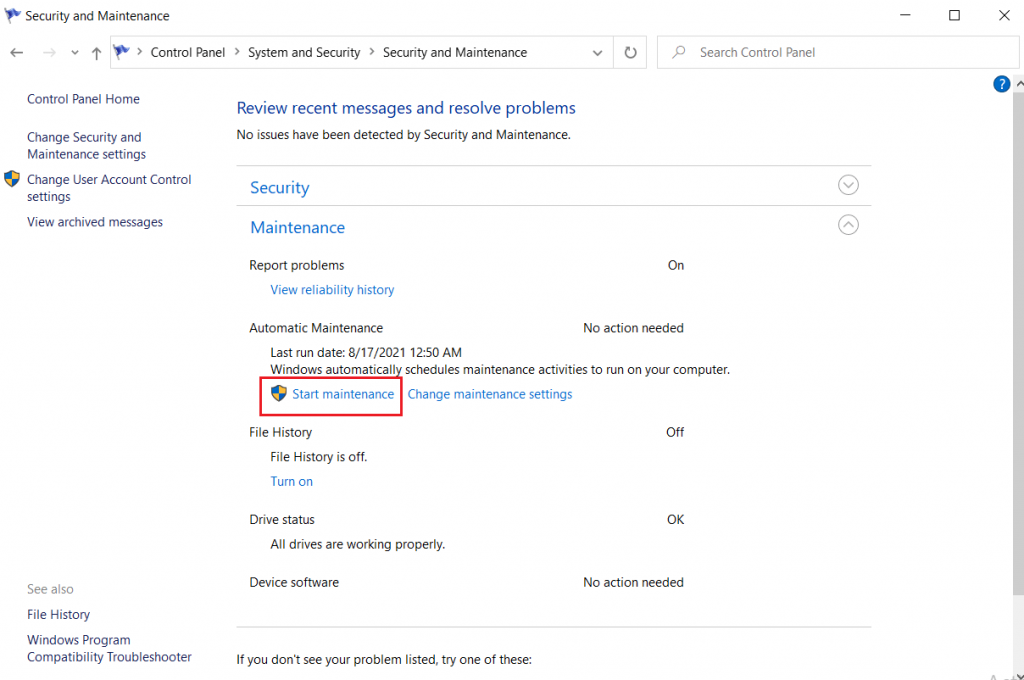Select Control Panel in the breadcrumb
The width and height of the screenshot is (1024, 680).
click(187, 52)
